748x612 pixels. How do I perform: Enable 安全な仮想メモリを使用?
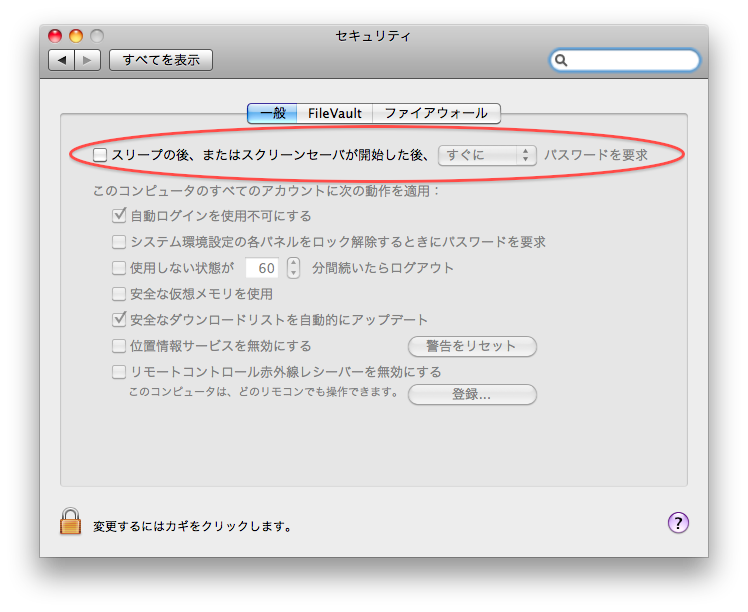click(x=119, y=294)
